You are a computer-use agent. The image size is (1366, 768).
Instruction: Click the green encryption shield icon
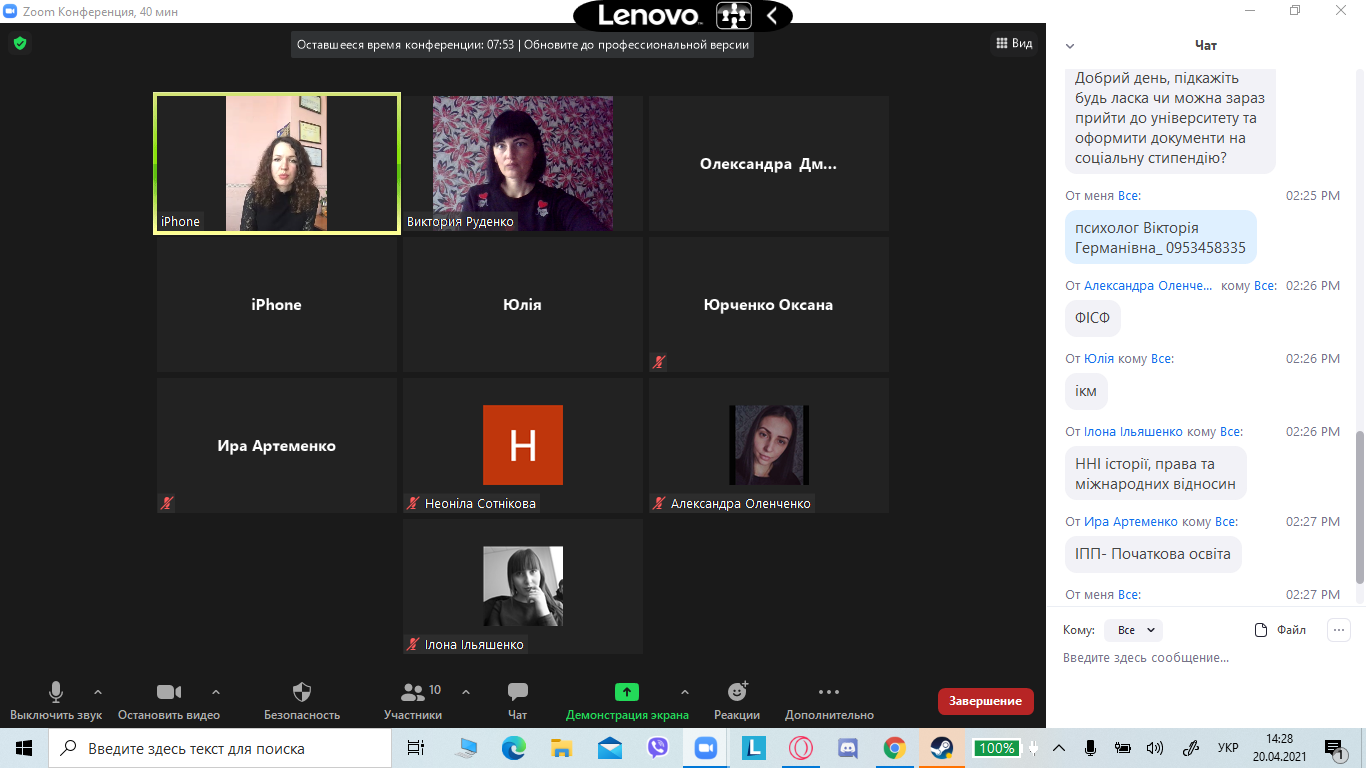[x=20, y=43]
